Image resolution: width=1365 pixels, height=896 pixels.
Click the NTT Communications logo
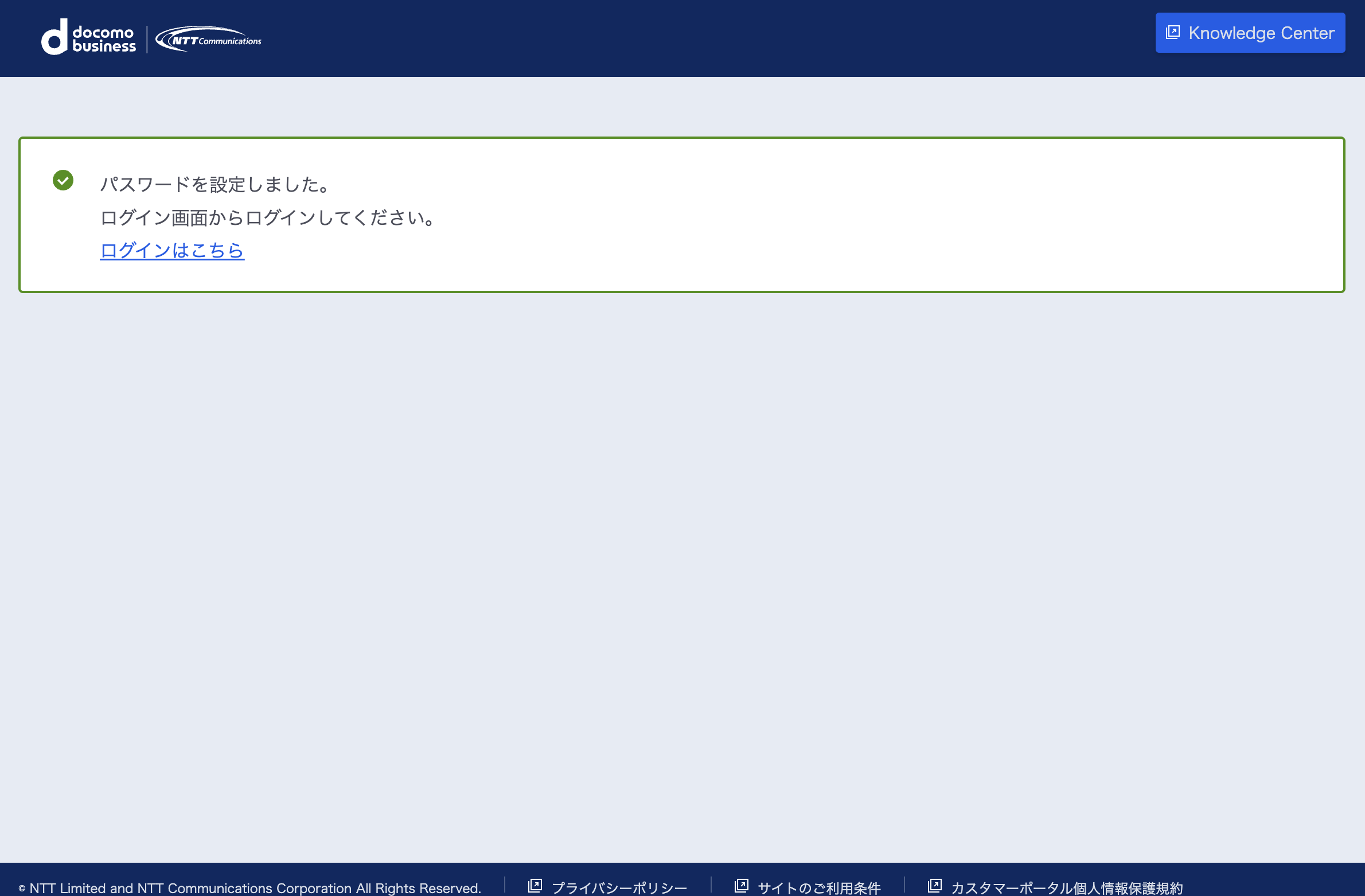(x=209, y=38)
